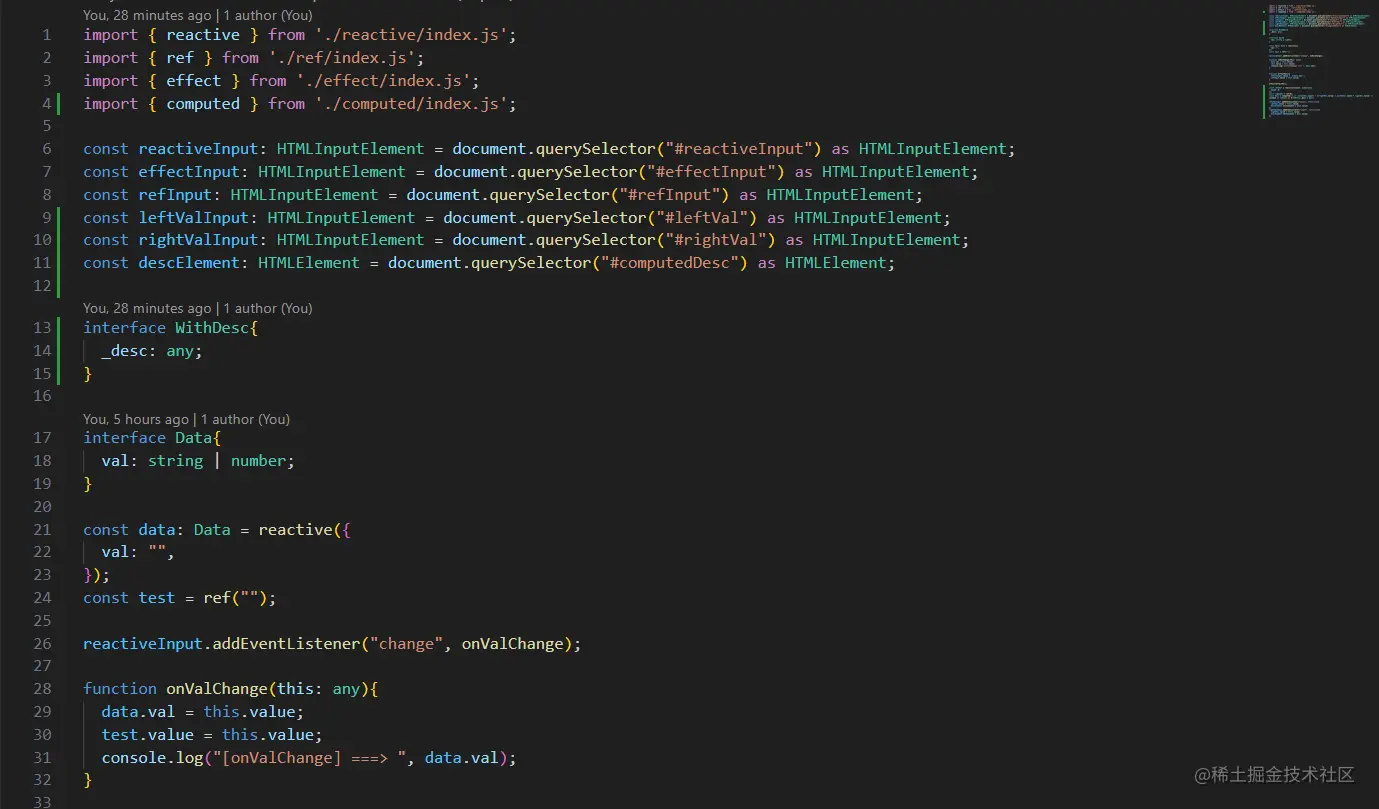
Task: Select line number 17 in the gutter
Action: click(x=42, y=438)
